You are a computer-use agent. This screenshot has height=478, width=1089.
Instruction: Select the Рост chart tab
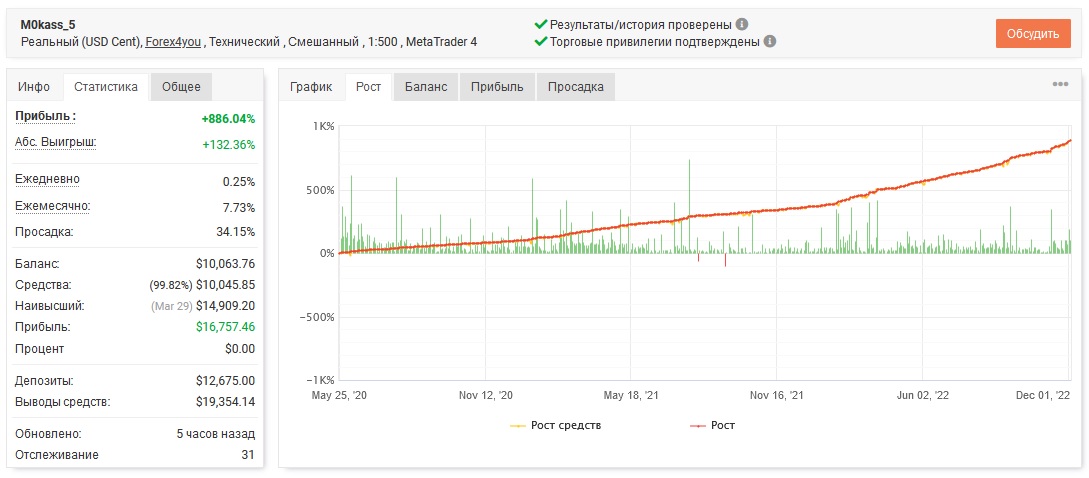click(368, 87)
